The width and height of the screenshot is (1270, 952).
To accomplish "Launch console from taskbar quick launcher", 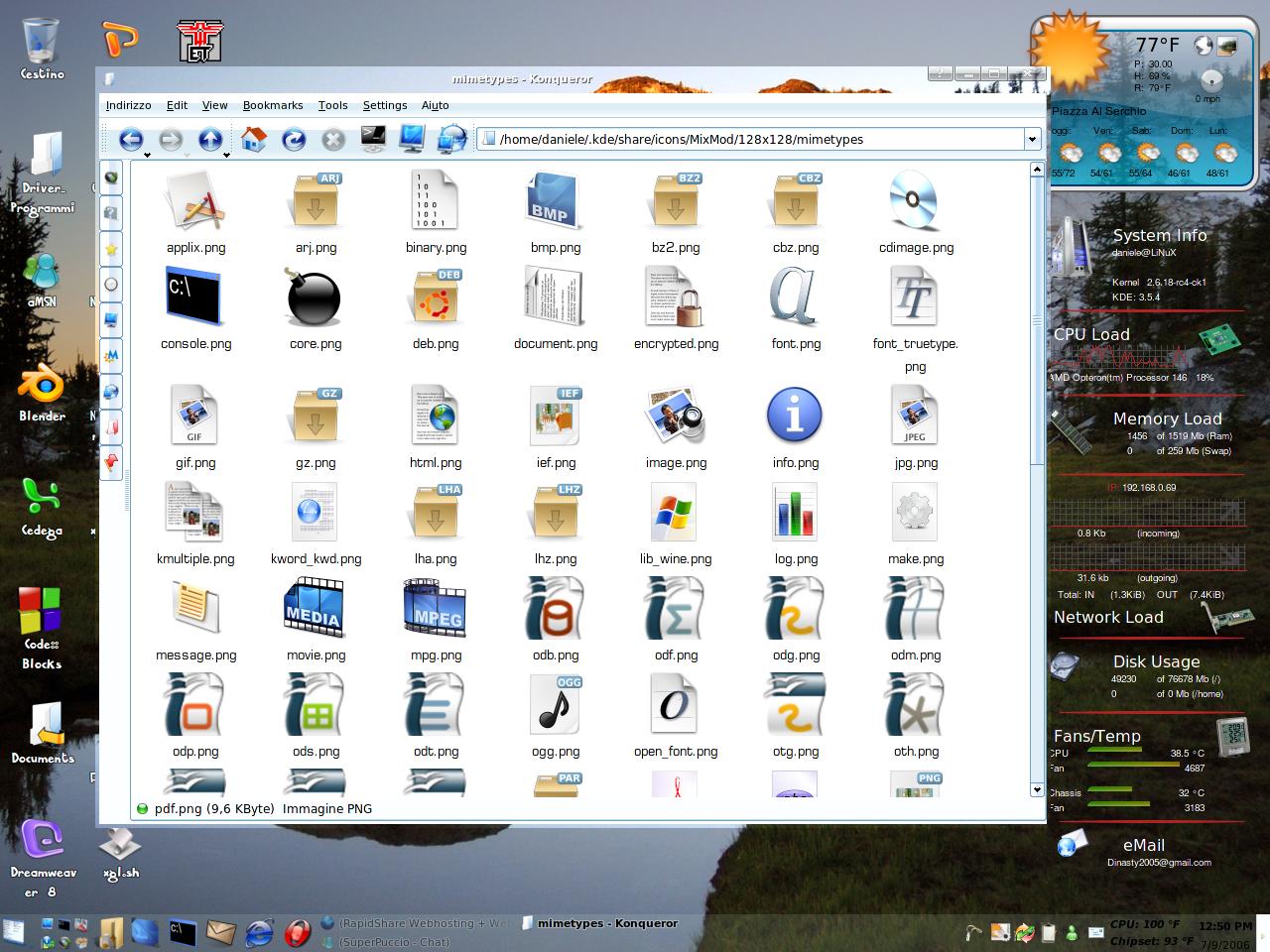I will (x=182, y=931).
